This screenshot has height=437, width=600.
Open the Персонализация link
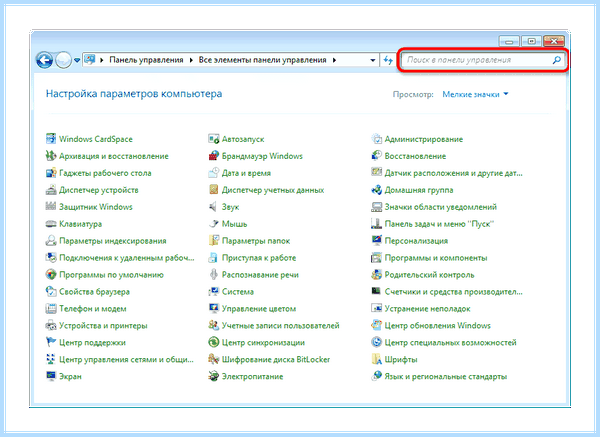(x=416, y=241)
